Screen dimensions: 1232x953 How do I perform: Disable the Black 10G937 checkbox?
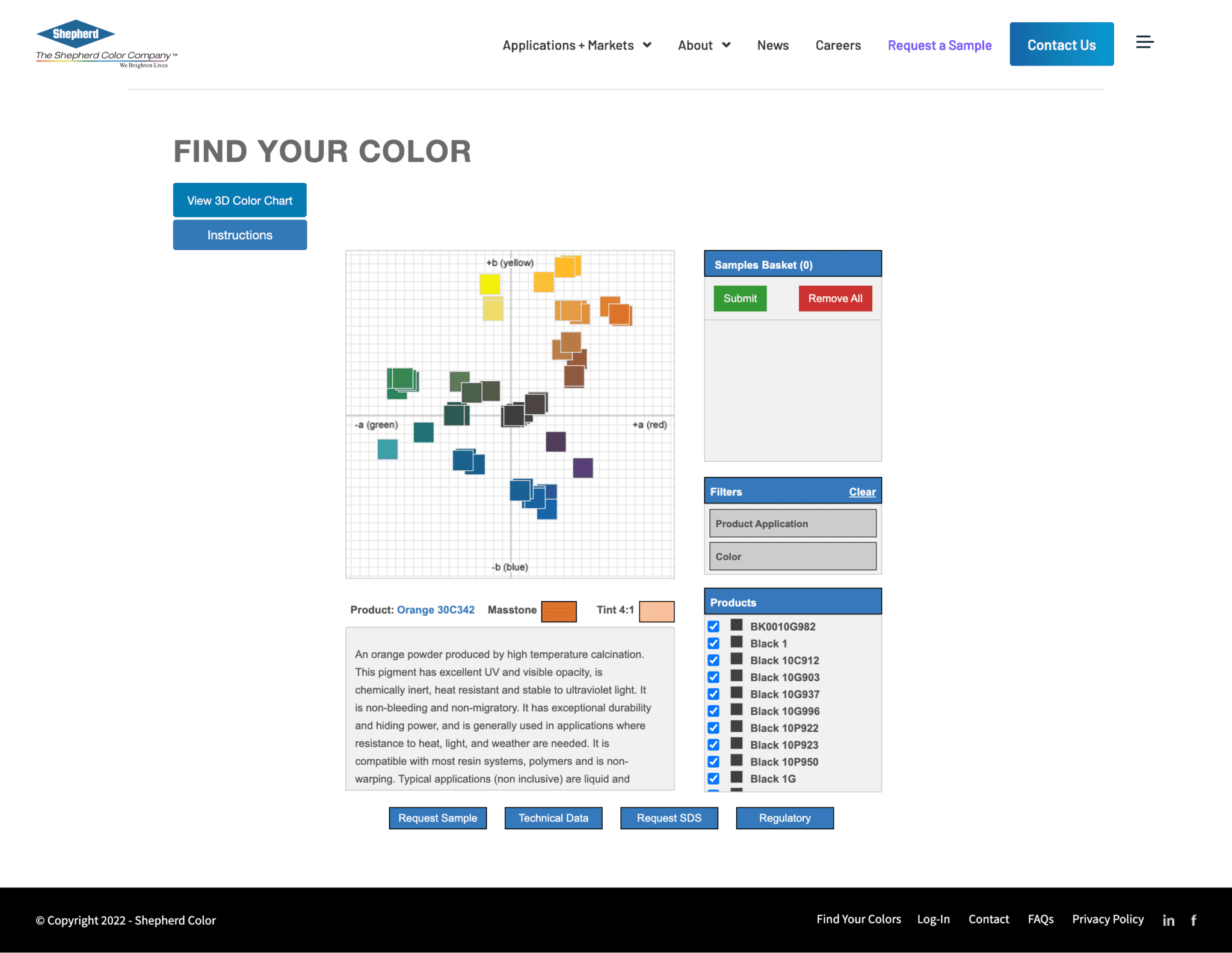(713, 694)
